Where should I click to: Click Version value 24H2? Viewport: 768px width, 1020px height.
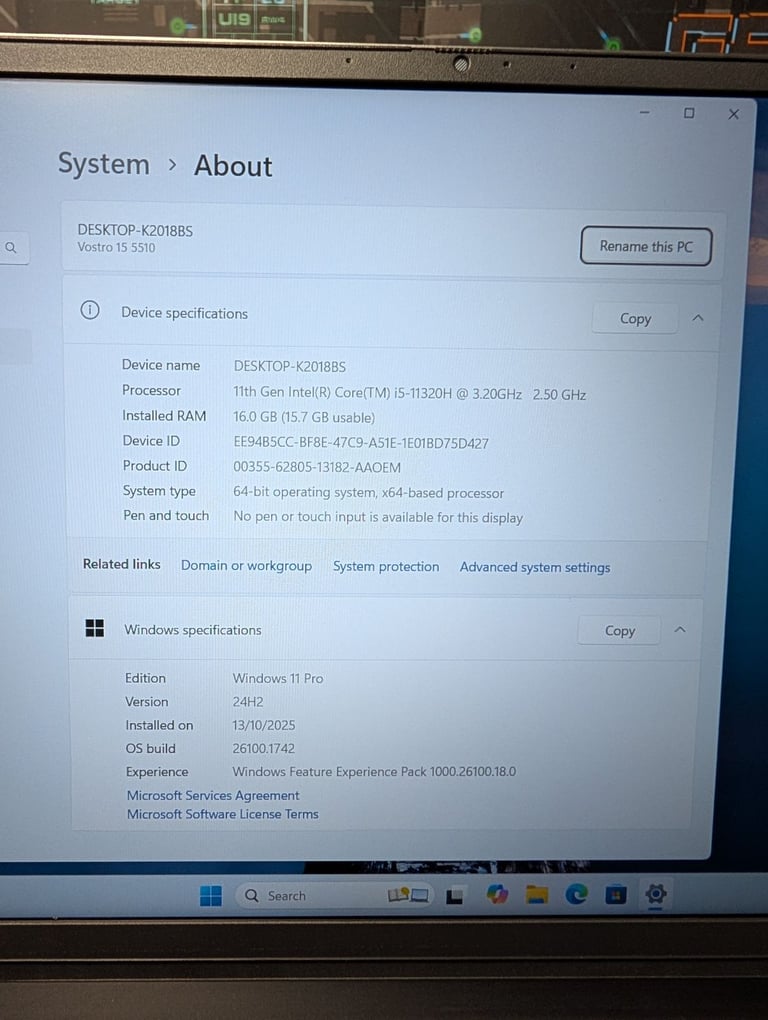[x=248, y=702]
